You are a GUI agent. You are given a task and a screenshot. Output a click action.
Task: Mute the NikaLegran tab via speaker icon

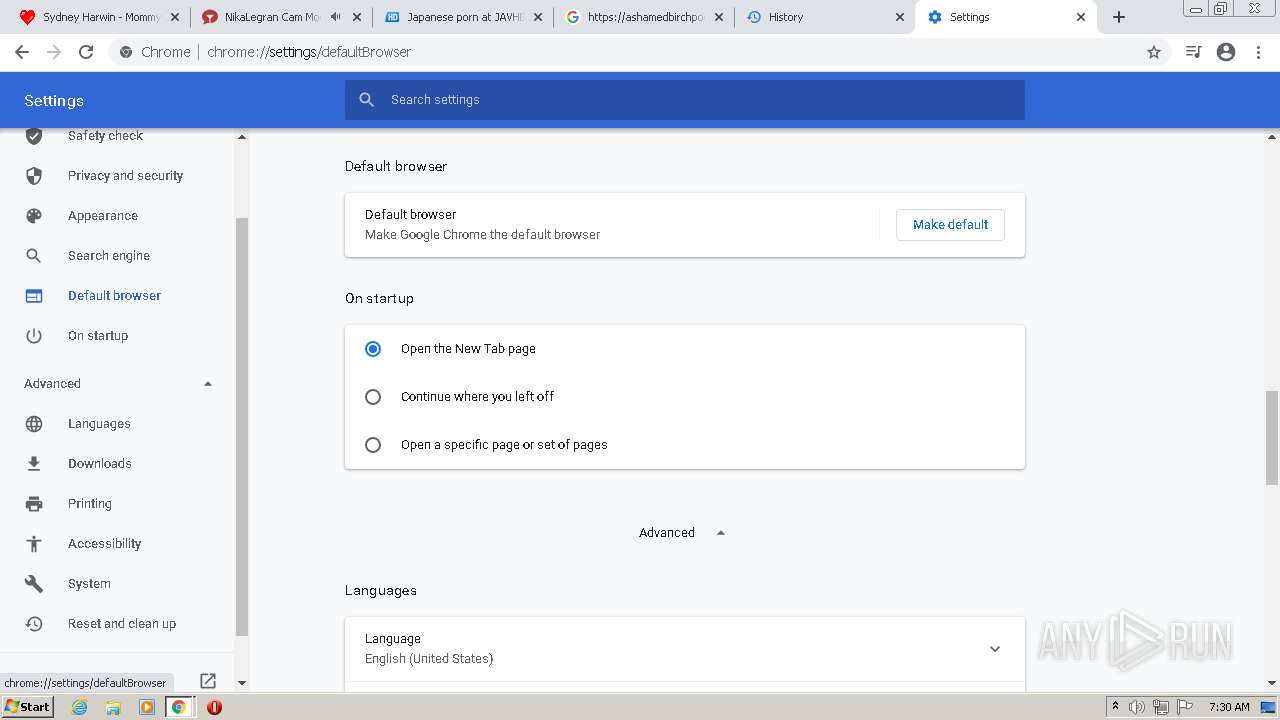335,17
